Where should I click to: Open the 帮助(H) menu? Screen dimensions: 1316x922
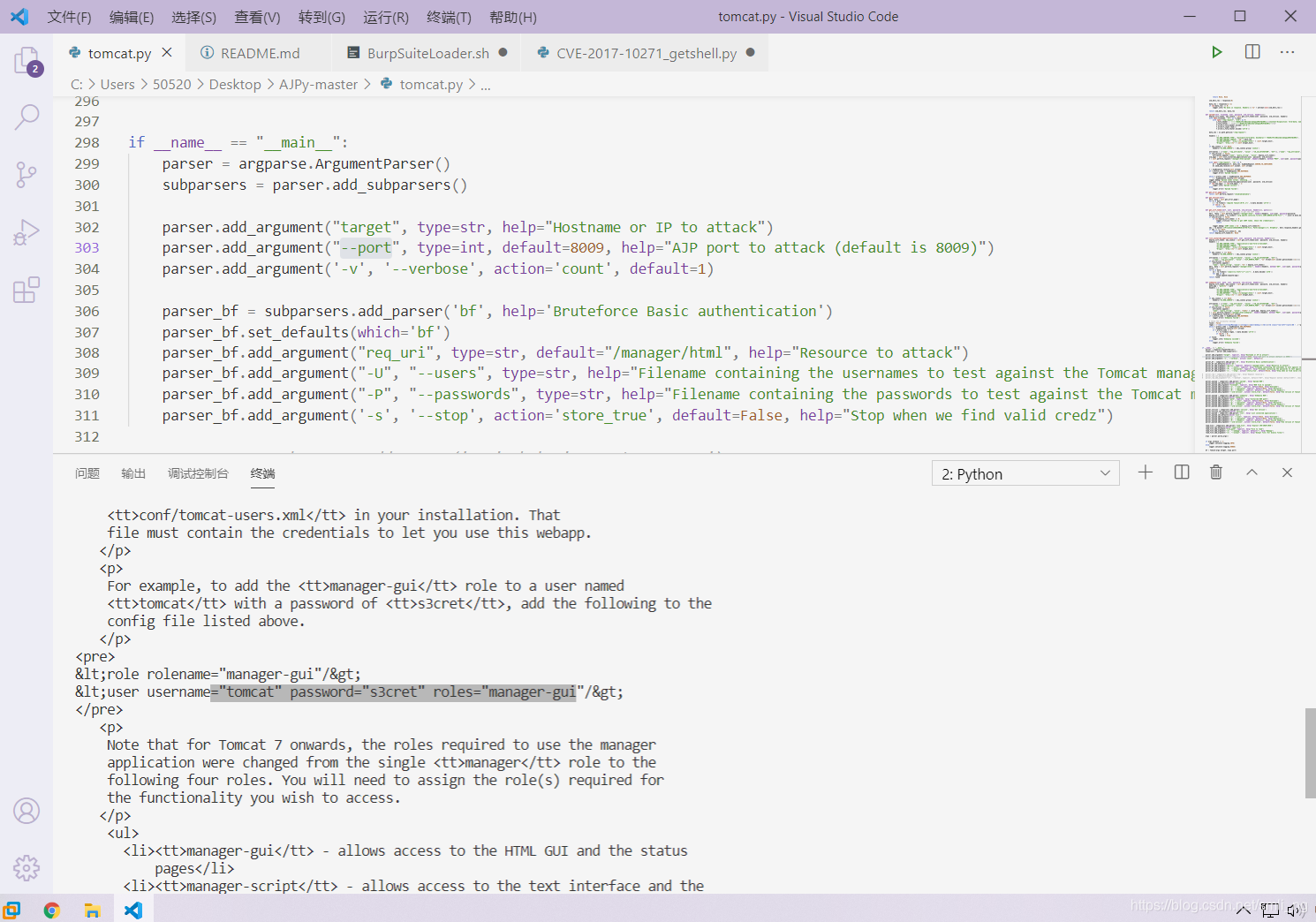512,17
